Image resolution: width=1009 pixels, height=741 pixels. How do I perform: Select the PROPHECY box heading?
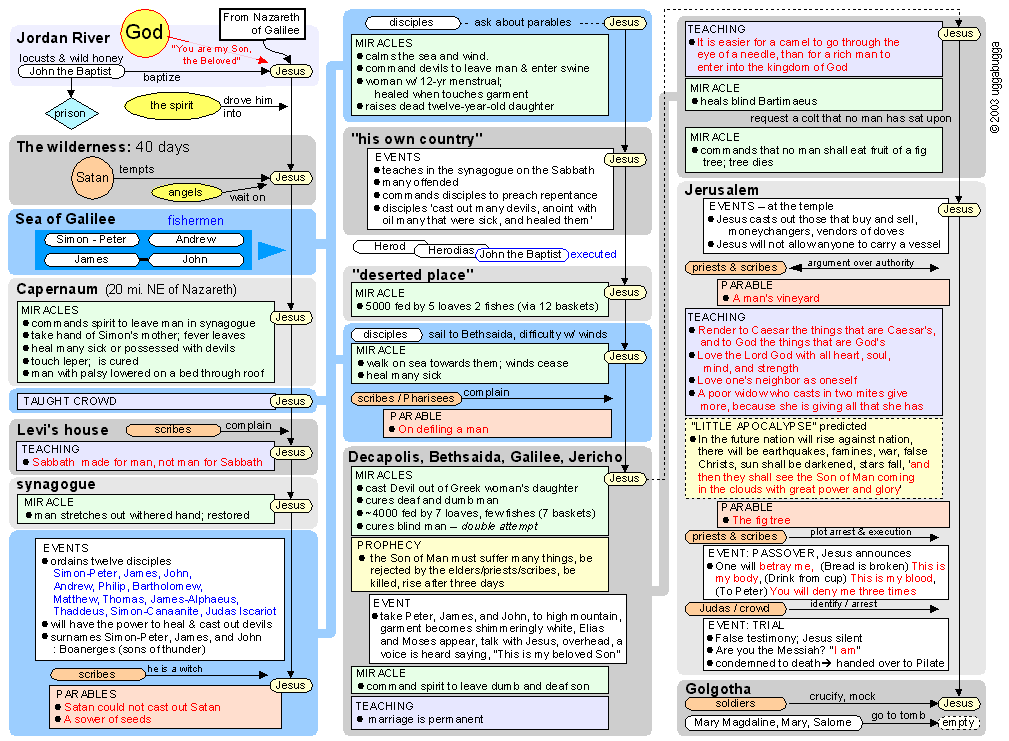389,545
